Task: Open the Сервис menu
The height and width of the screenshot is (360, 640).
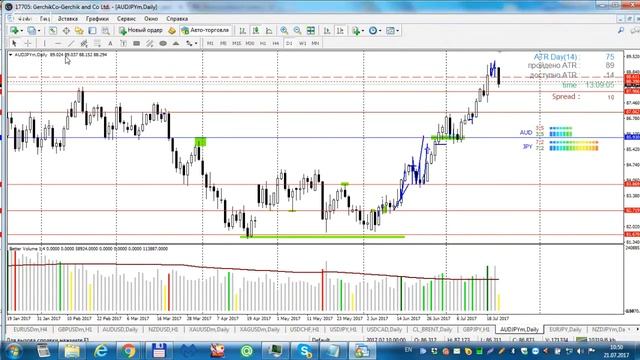Action: (126, 19)
